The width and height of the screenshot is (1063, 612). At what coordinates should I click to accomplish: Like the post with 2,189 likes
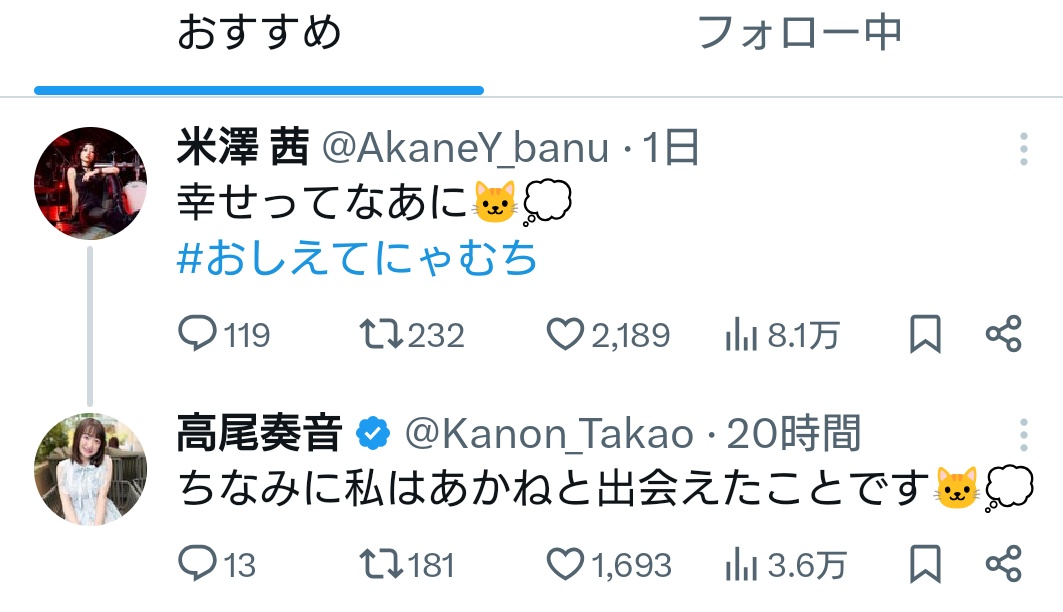coord(566,335)
